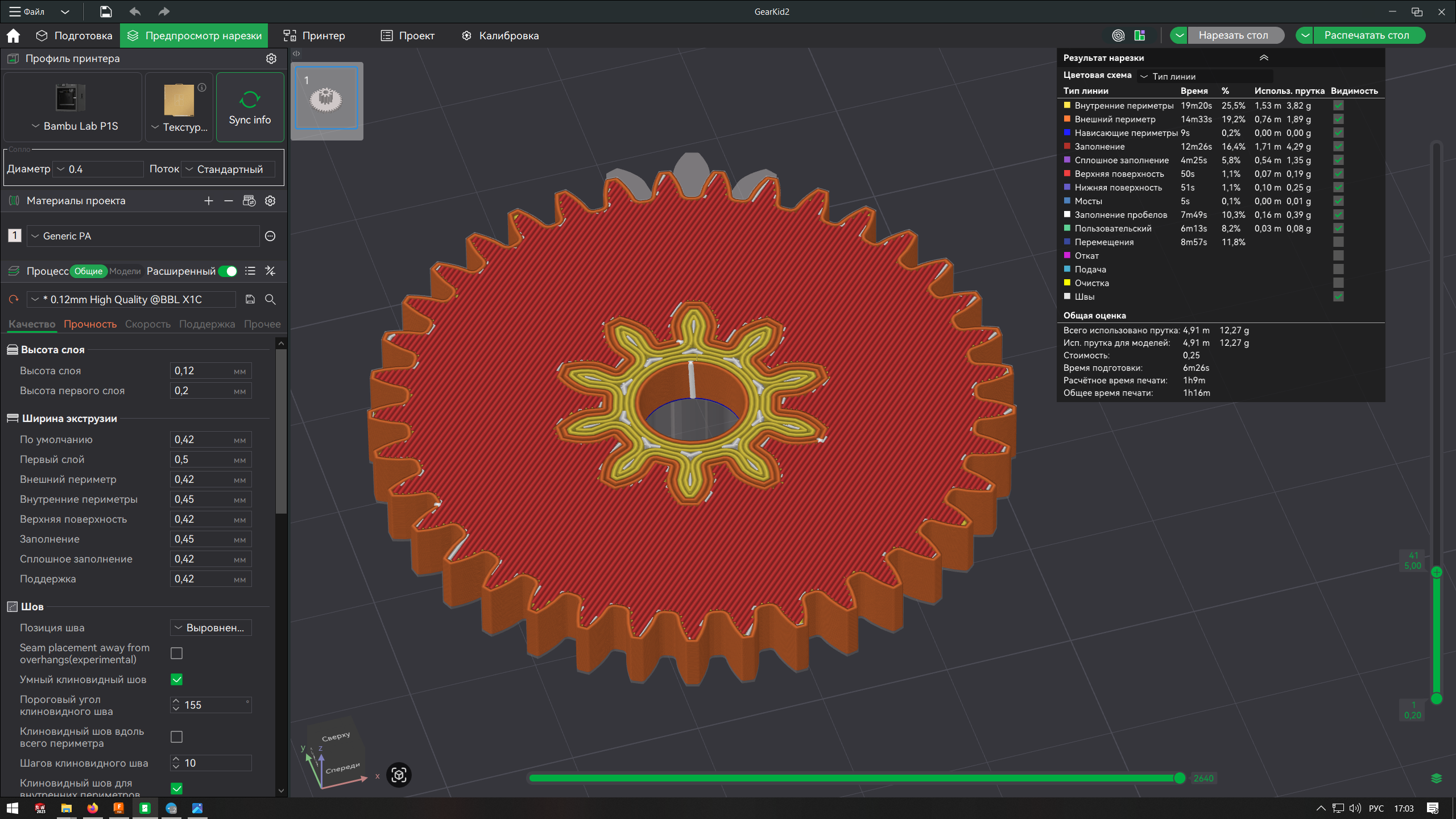
Task: Open the nozzle diameter 0.4 dropdown
Action: 98,169
